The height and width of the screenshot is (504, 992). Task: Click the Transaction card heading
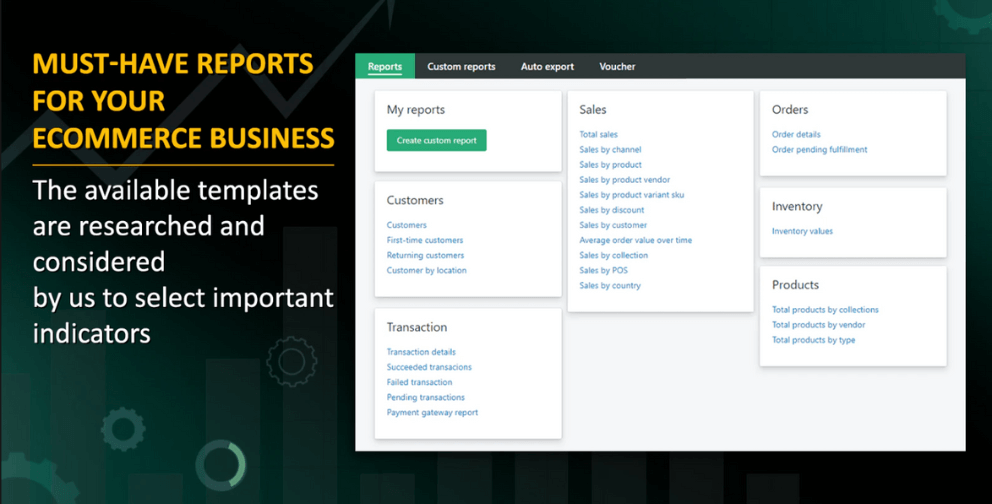[417, 328]
